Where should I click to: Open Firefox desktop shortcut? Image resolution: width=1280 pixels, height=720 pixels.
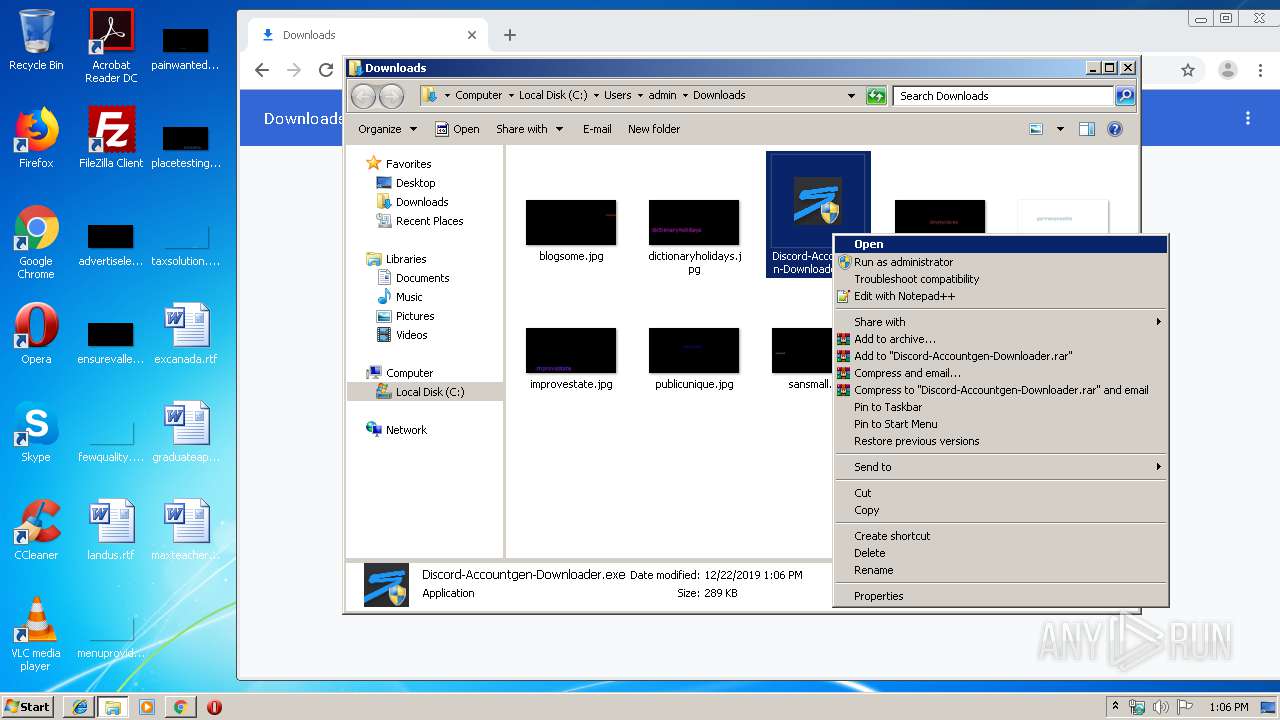36,138
